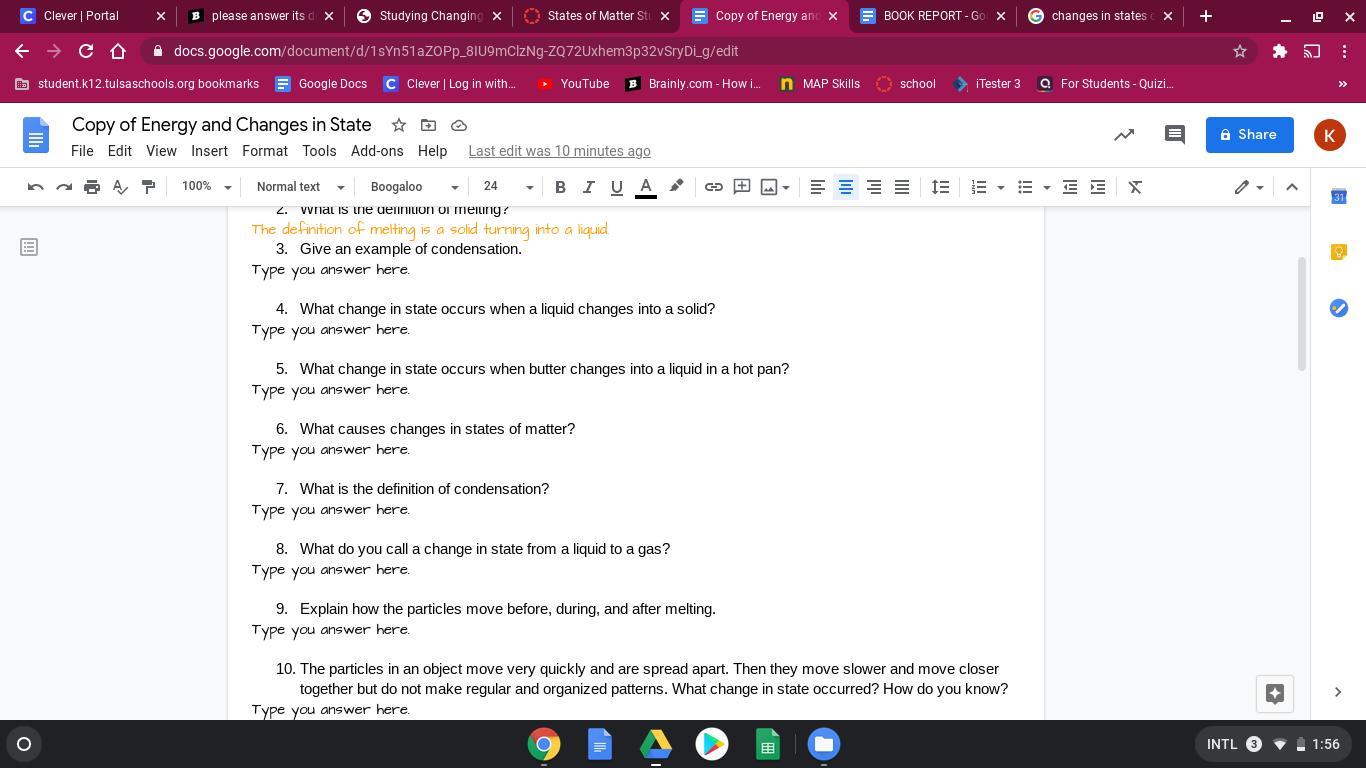Decrease indent of the paragraph

coord(1070,187)
